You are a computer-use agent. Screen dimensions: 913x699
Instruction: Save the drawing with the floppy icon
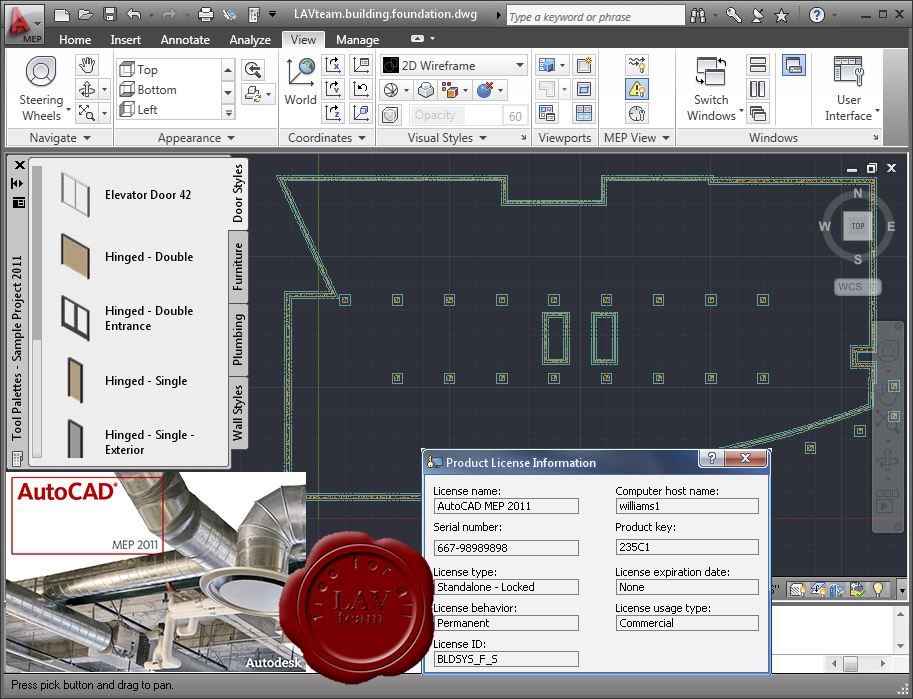point(109,15)
